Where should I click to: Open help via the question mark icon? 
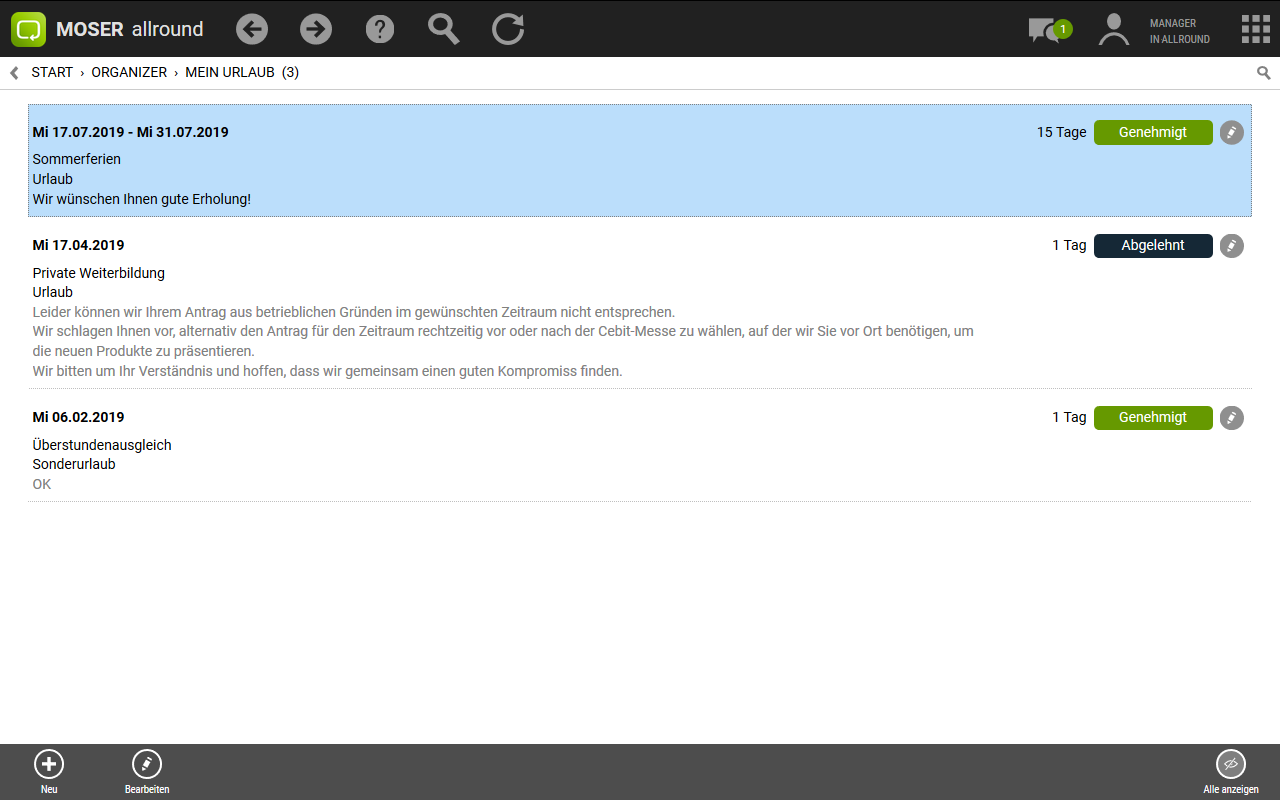380,29
